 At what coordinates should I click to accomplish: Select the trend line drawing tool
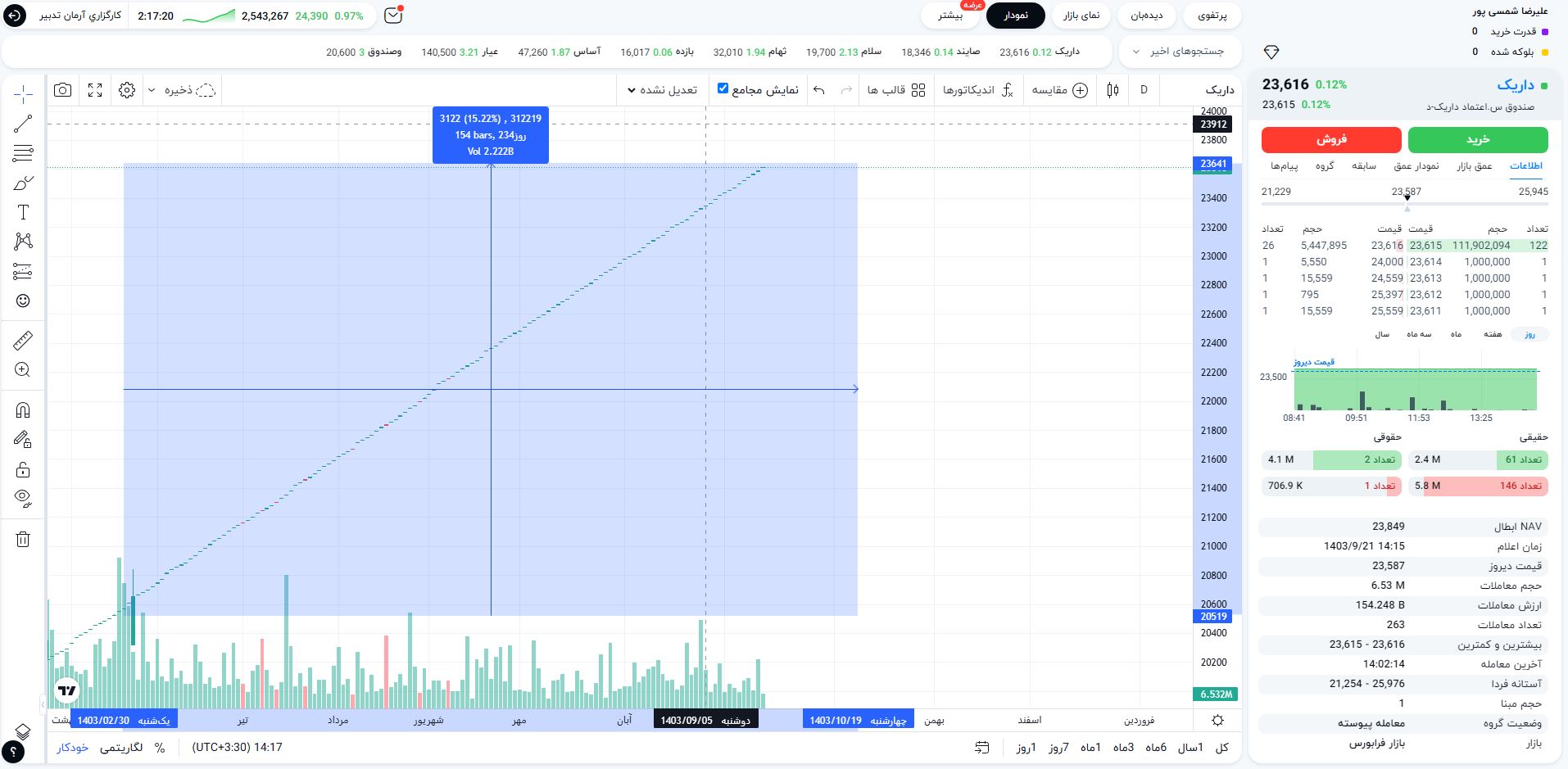[23, 124]
